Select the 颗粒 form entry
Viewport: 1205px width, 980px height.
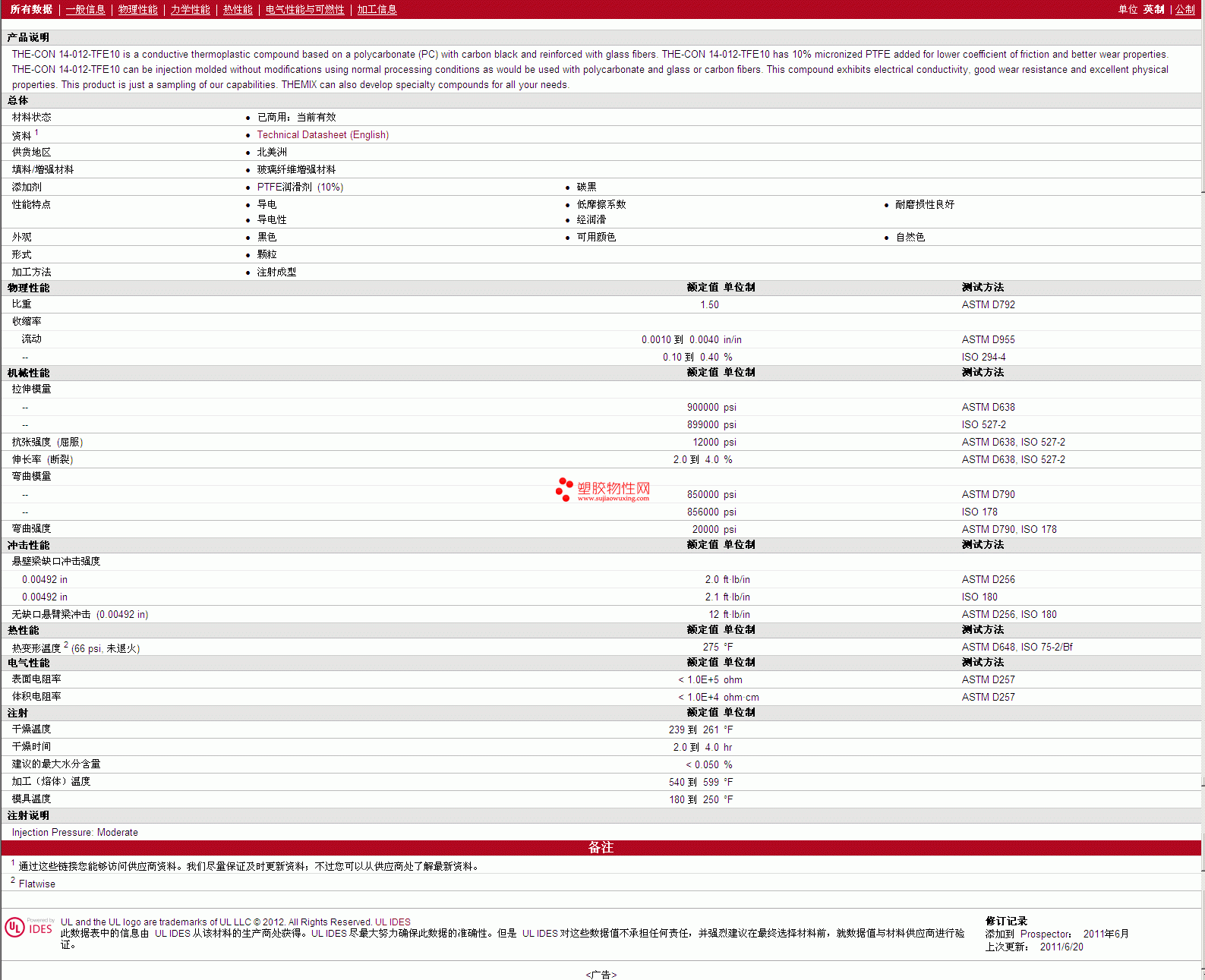(267, 254)
